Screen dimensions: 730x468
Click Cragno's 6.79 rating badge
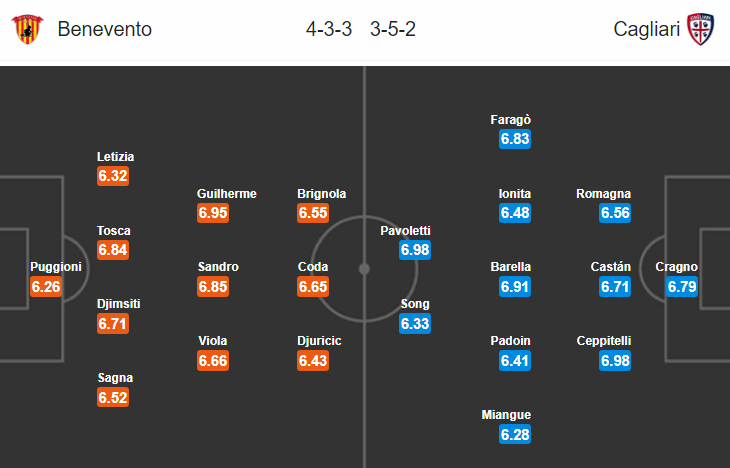click(682, 286)
